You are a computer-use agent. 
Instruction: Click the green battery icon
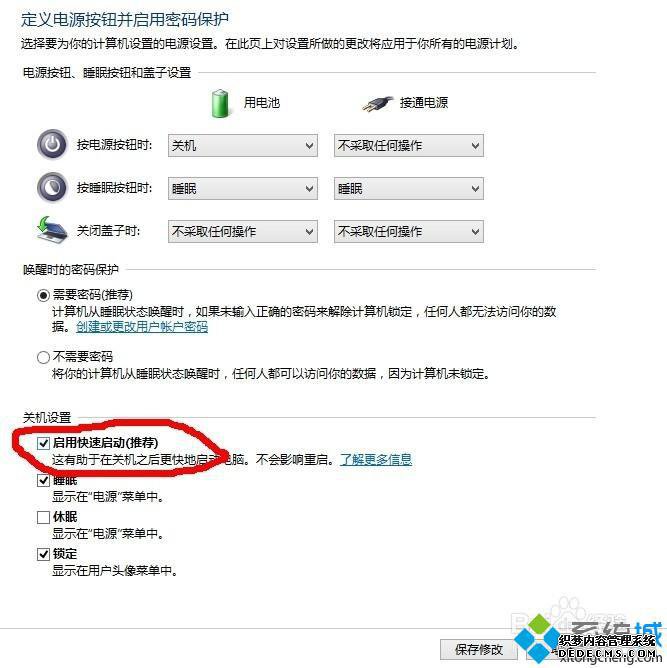221,104
